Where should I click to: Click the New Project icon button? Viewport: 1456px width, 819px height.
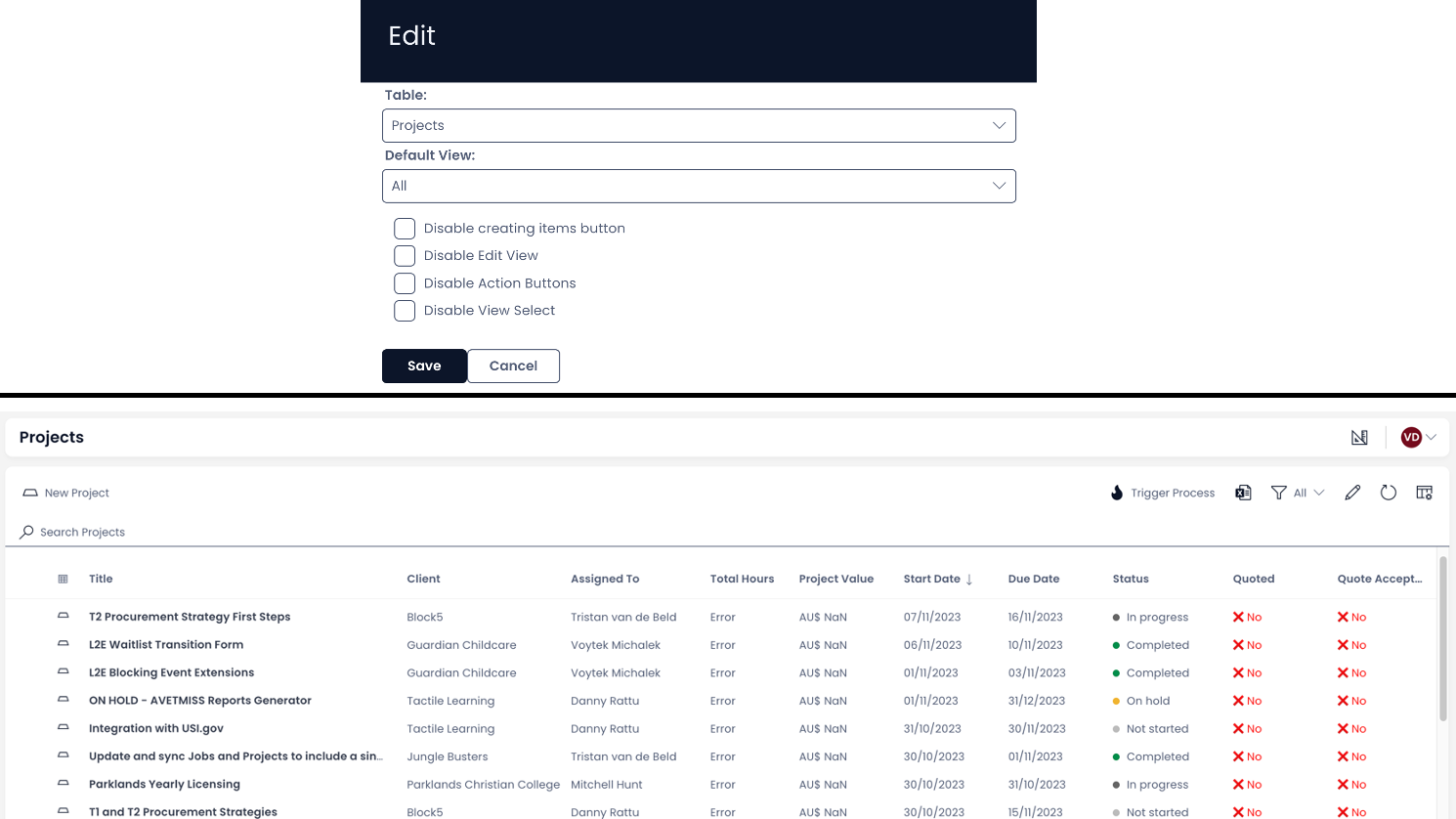pyautogui.click(x=30, y=493)
